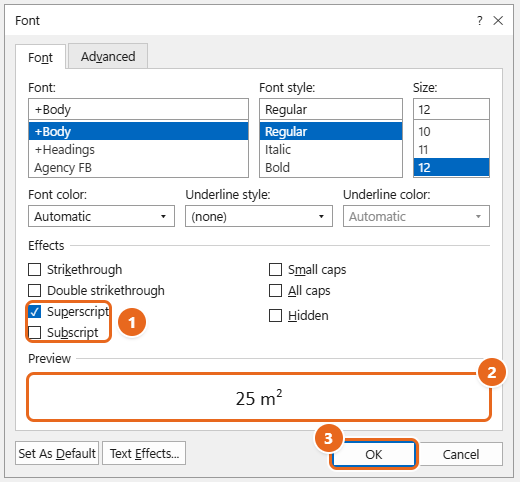This screenshot has height=482, width=520.
Task: Uncheck the Superscript checkbox
Action: [35, 312]
